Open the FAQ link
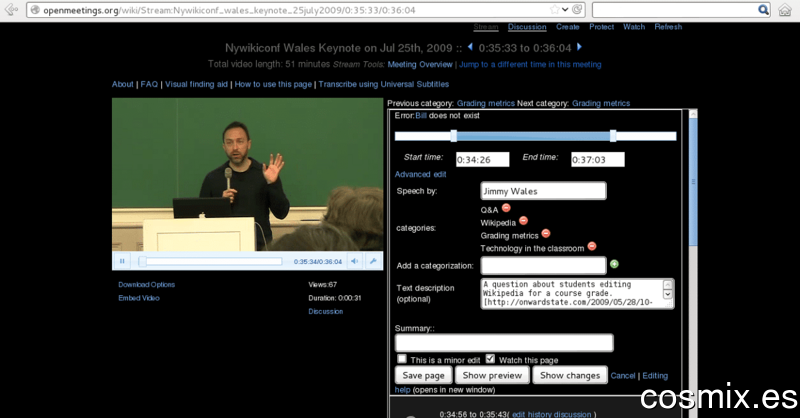This screenshot has width=800, height=418. tap(149, 84)
